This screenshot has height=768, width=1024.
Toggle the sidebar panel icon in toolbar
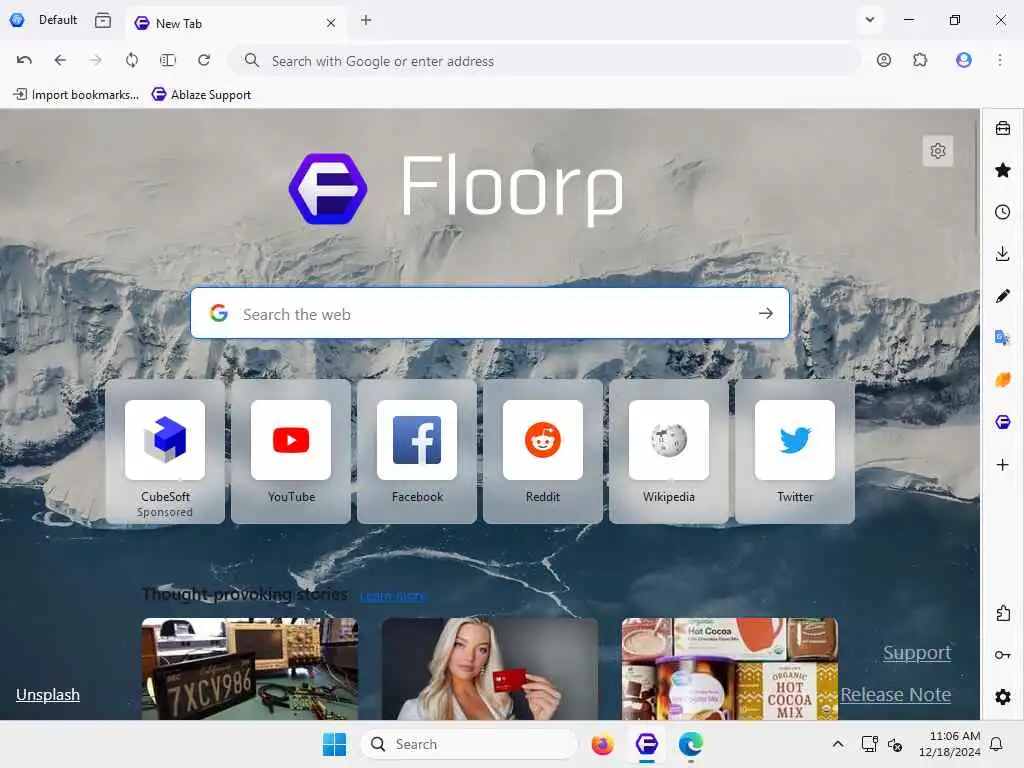click(x=168, y=60)
